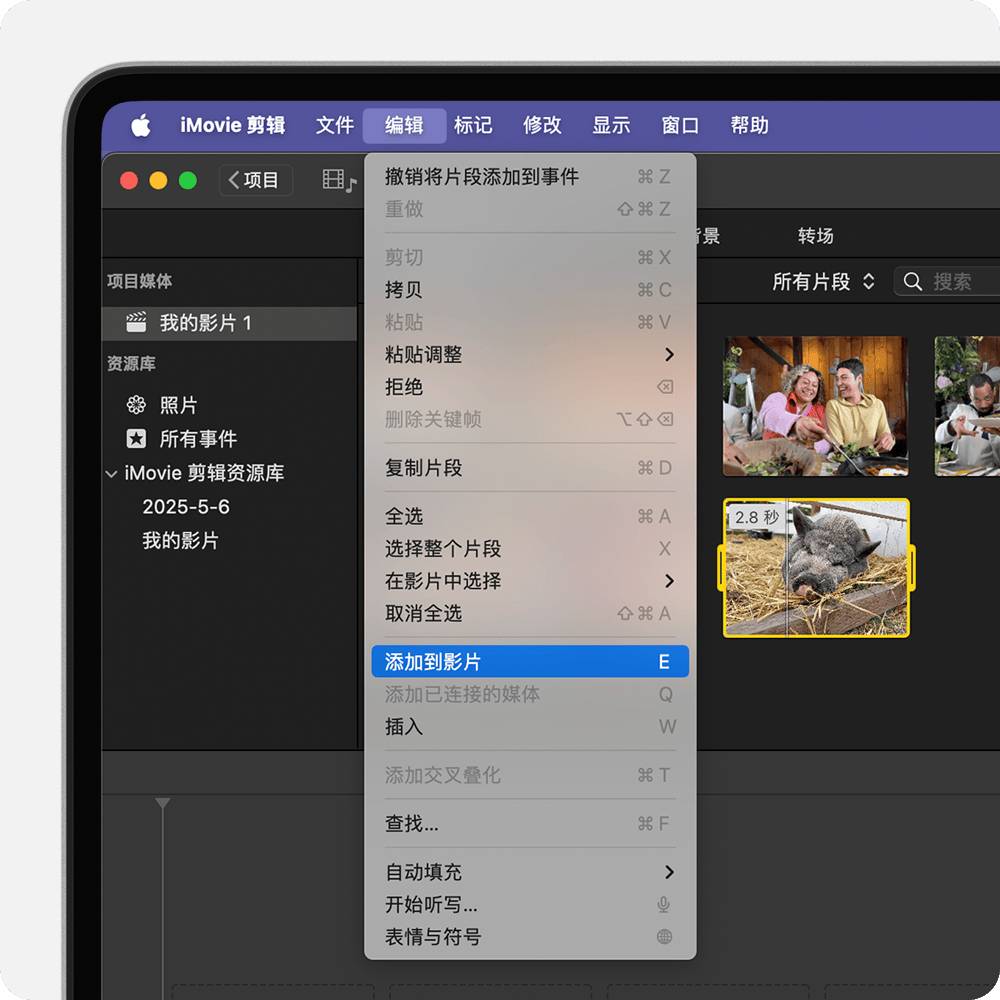Click the 项目媒体 section header

pos(140,281)
